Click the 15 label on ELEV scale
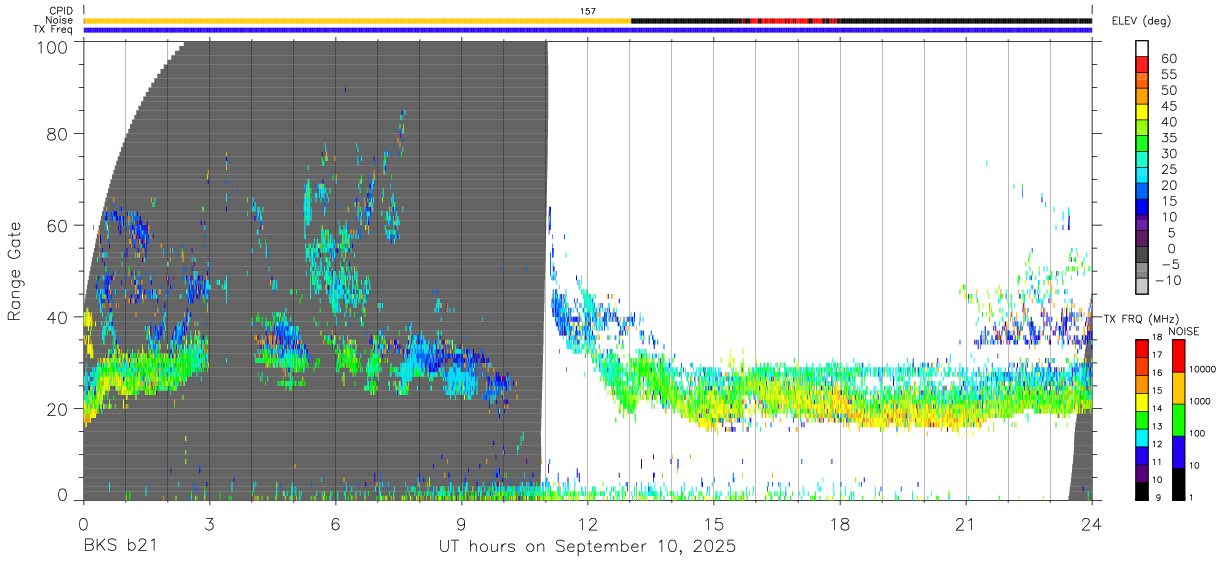Image resolution: width=1228 pixels, height=567 pixels. click(x=1169, y=201)
